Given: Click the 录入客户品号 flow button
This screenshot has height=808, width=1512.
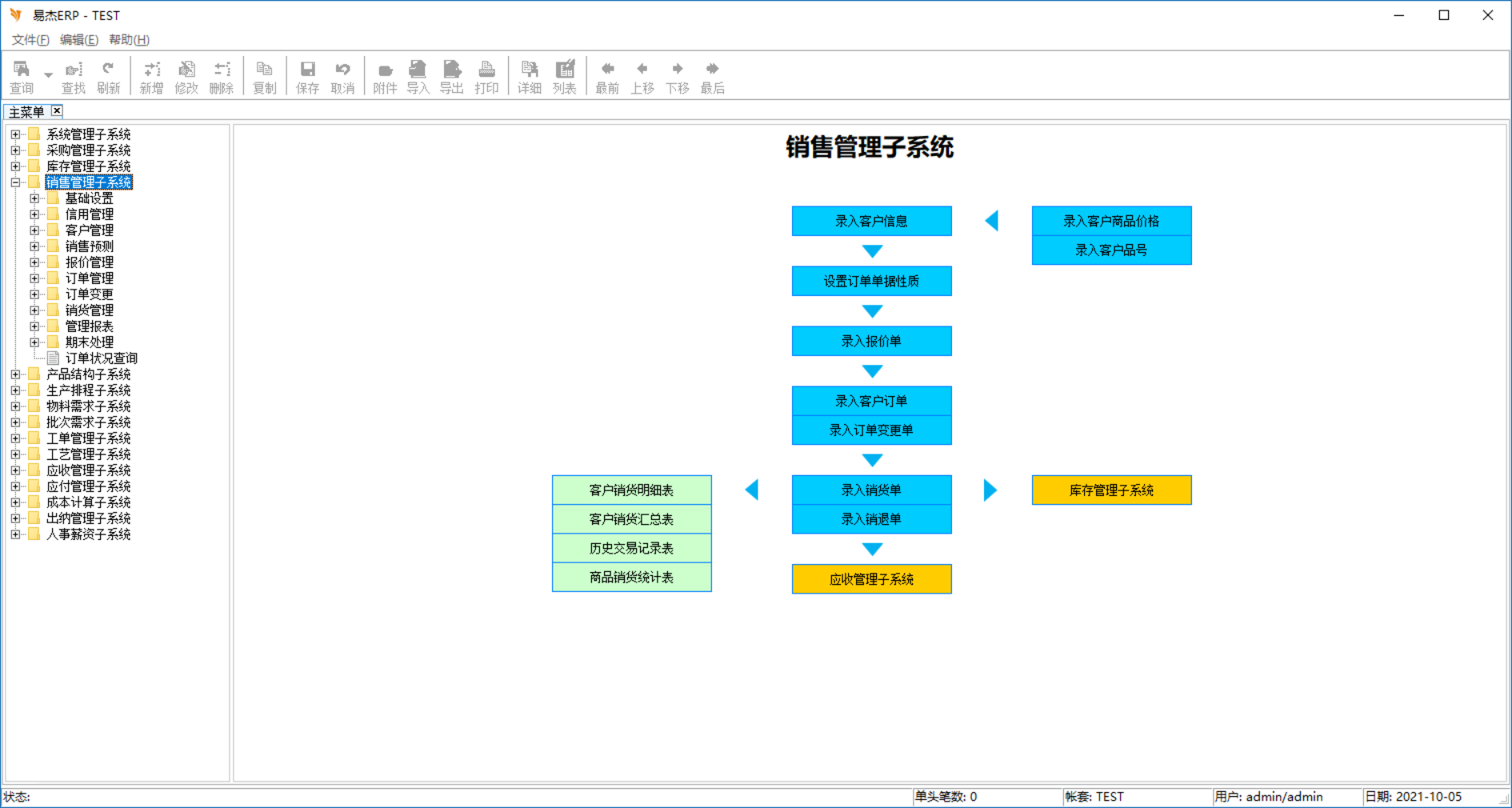Looking at the screenshot, I should [1111, 250].
